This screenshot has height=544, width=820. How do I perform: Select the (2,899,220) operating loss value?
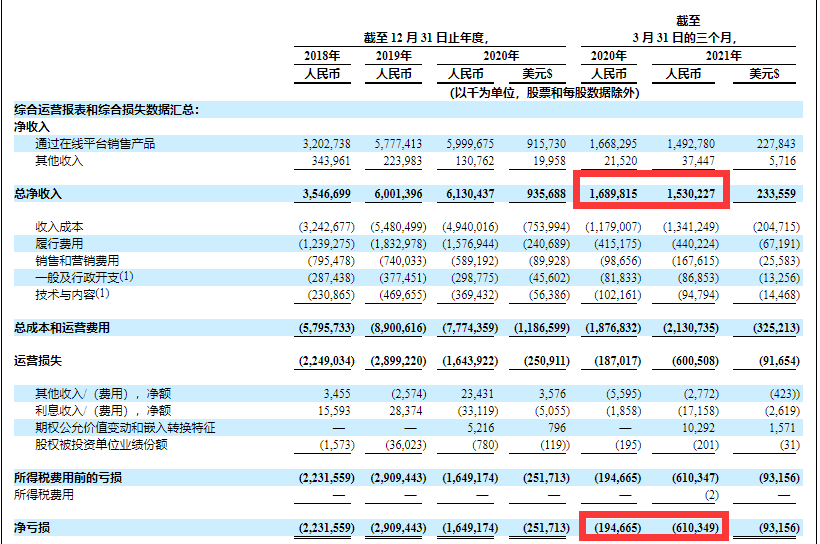[x=395, y=359]
